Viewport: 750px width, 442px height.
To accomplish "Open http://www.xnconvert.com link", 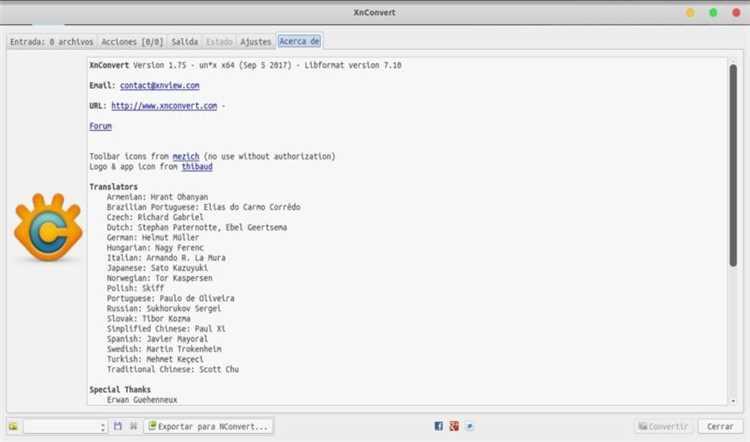I will 164,106.
